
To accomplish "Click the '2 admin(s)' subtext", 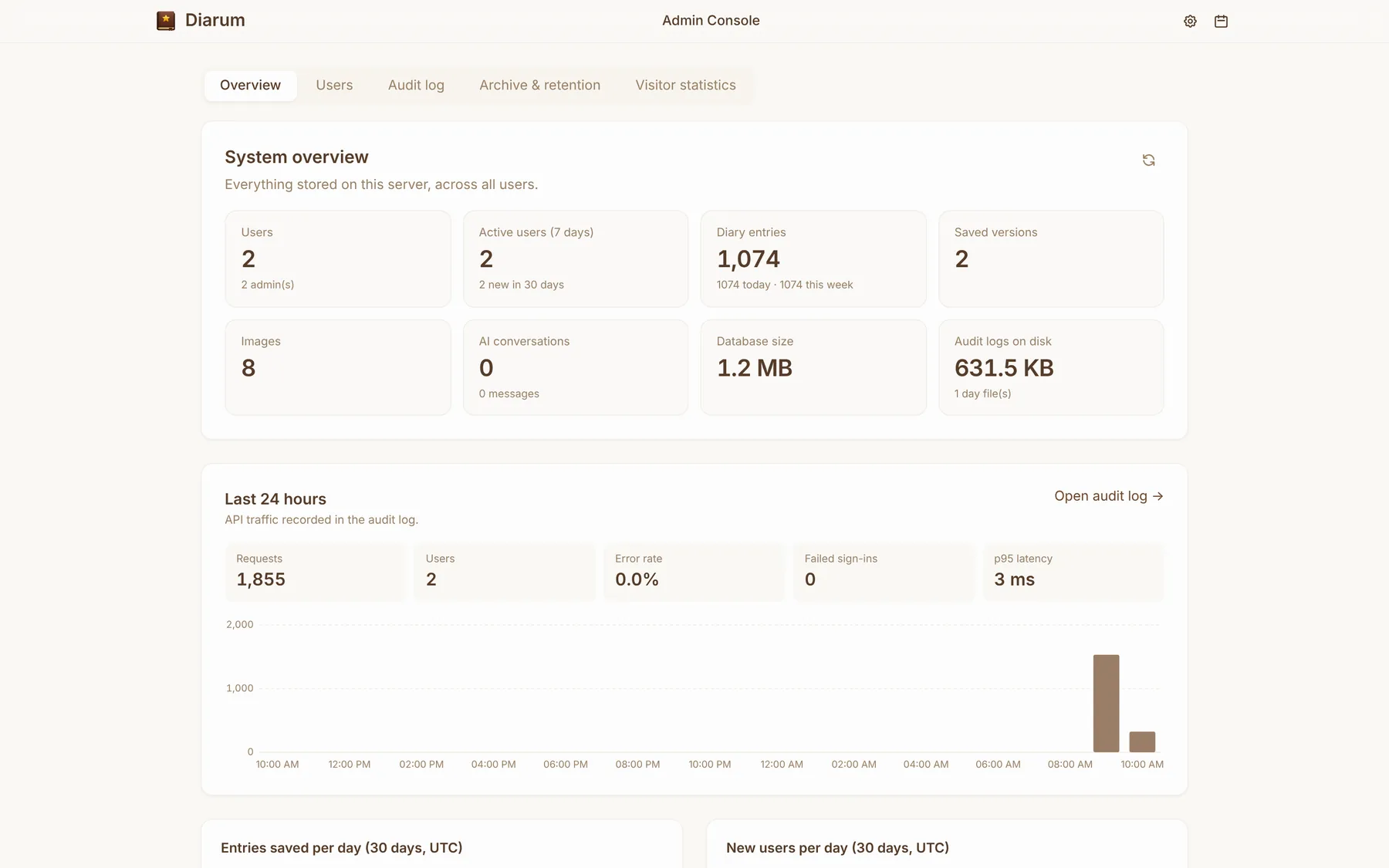I will click(267, 285).
